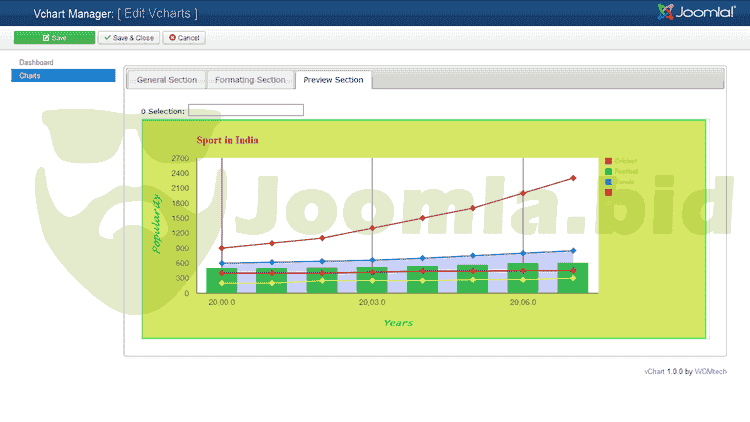
Task: Click the last red Cricket data point
Action: coord(573,178)
